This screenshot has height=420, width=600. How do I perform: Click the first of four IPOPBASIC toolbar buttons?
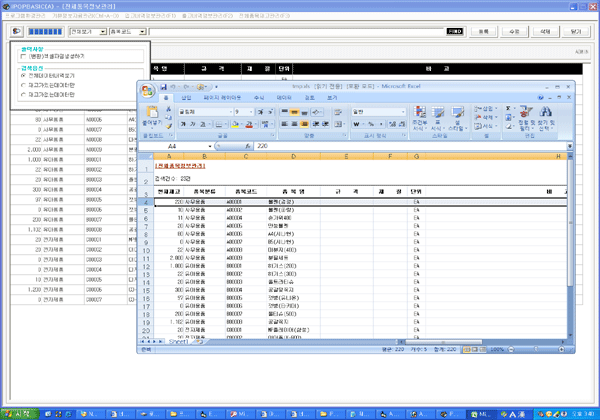[483, 31]
